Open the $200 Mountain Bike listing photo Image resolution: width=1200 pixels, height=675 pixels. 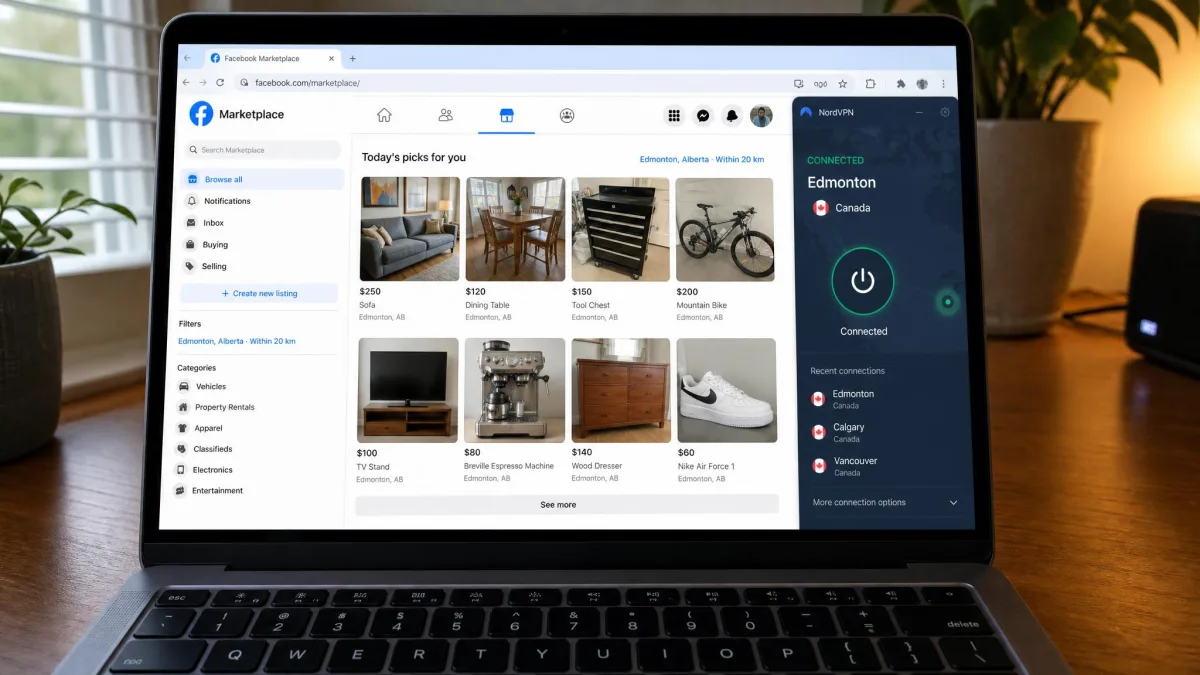click(x=725, y=230)
